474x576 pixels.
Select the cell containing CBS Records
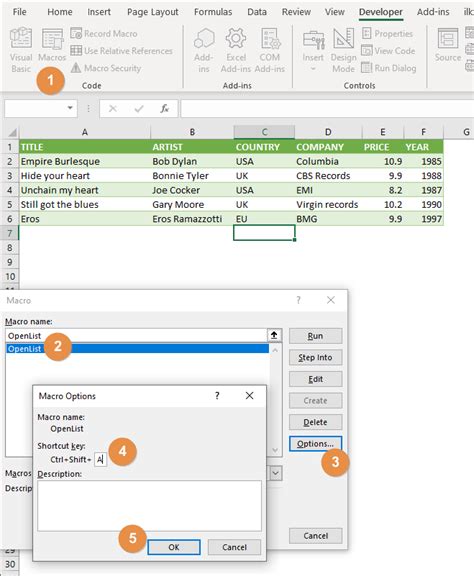point(328,176)
